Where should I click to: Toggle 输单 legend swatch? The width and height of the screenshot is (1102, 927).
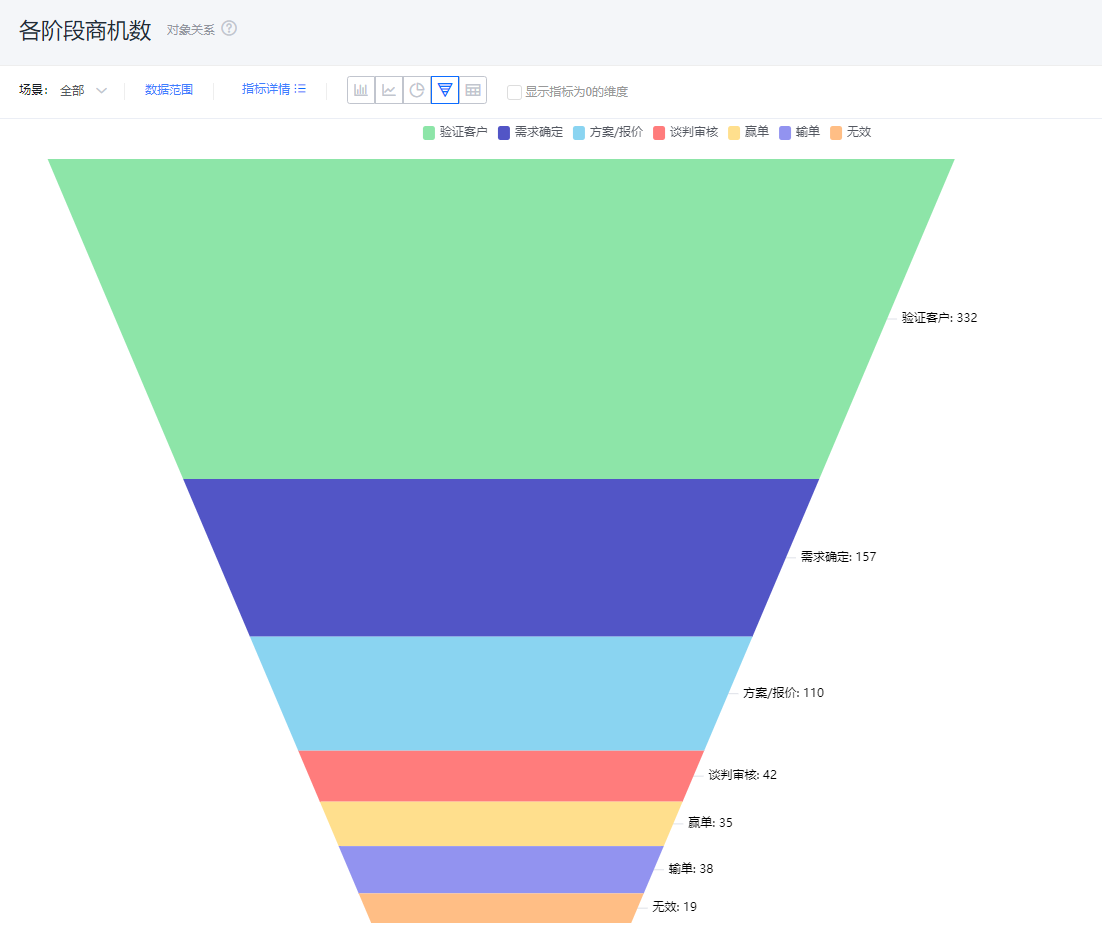(x=785, y=133)
